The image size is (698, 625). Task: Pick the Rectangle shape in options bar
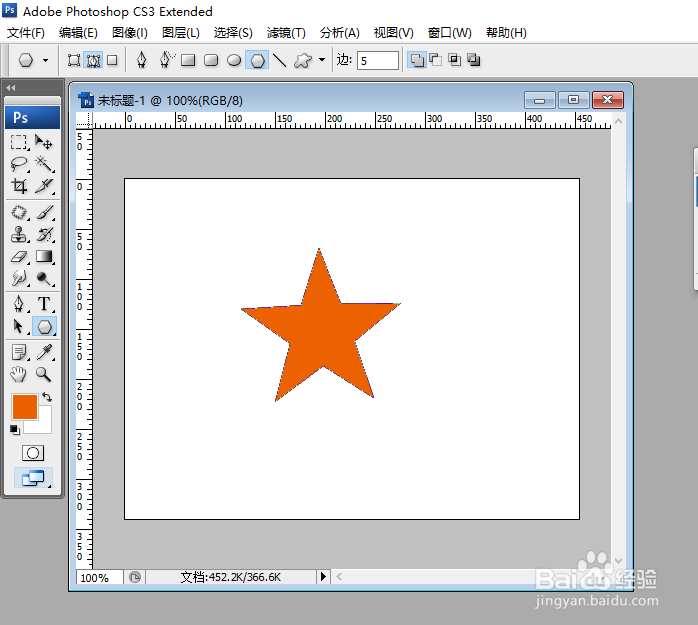[188, 60]
